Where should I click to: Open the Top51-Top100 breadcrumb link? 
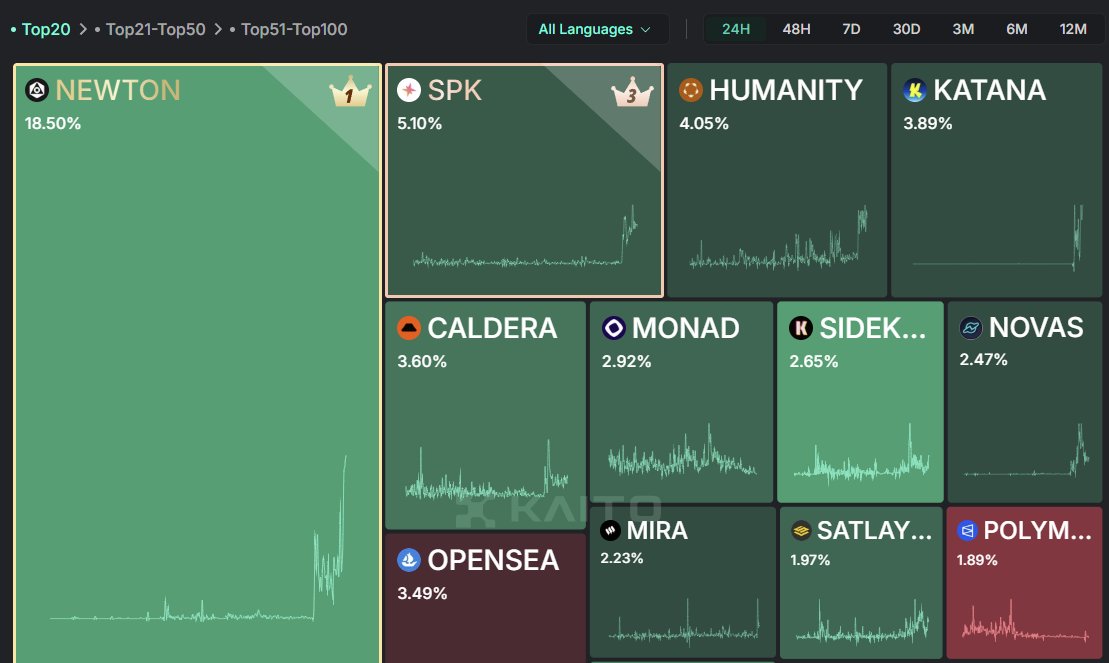(294, 30)
